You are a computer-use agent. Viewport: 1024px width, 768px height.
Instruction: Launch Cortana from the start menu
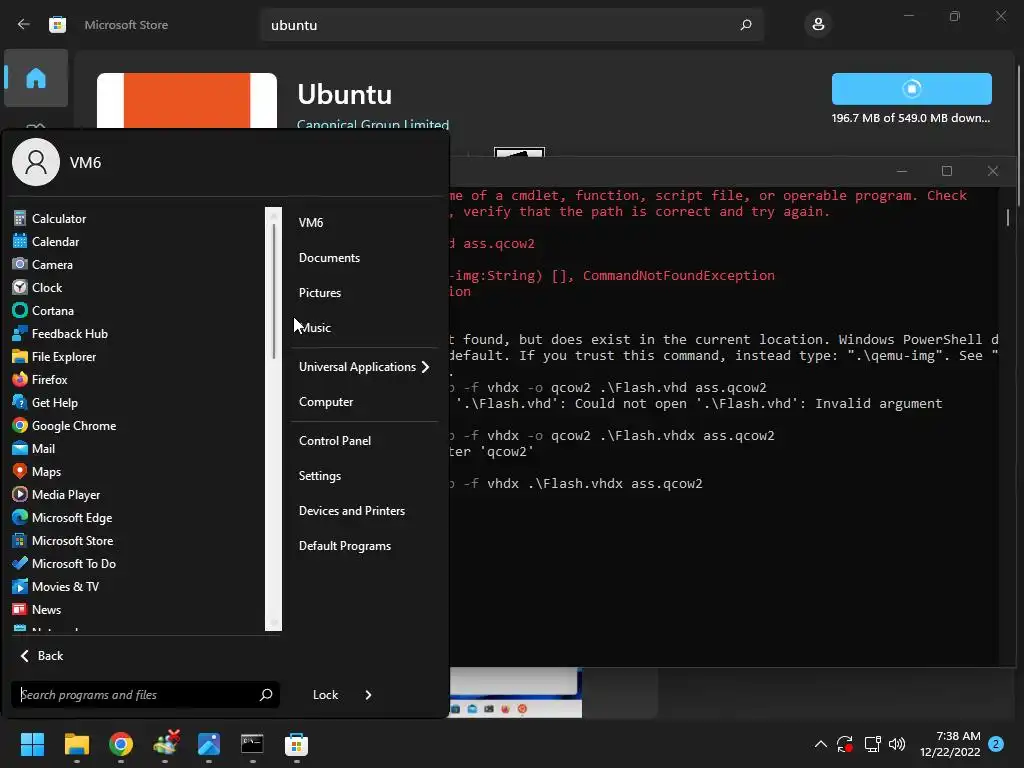(x=43, y=311)
